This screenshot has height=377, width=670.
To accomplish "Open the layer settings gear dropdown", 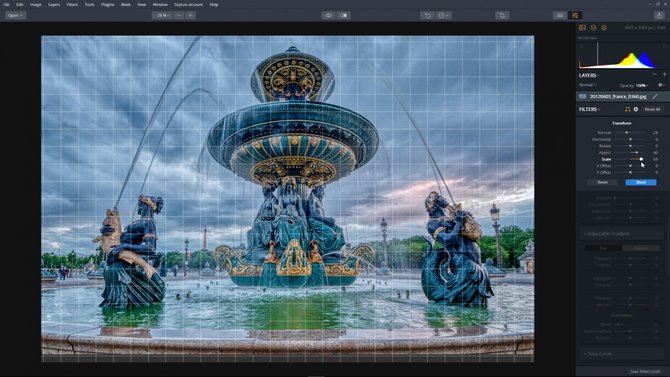I will click(x=661, y=85).
